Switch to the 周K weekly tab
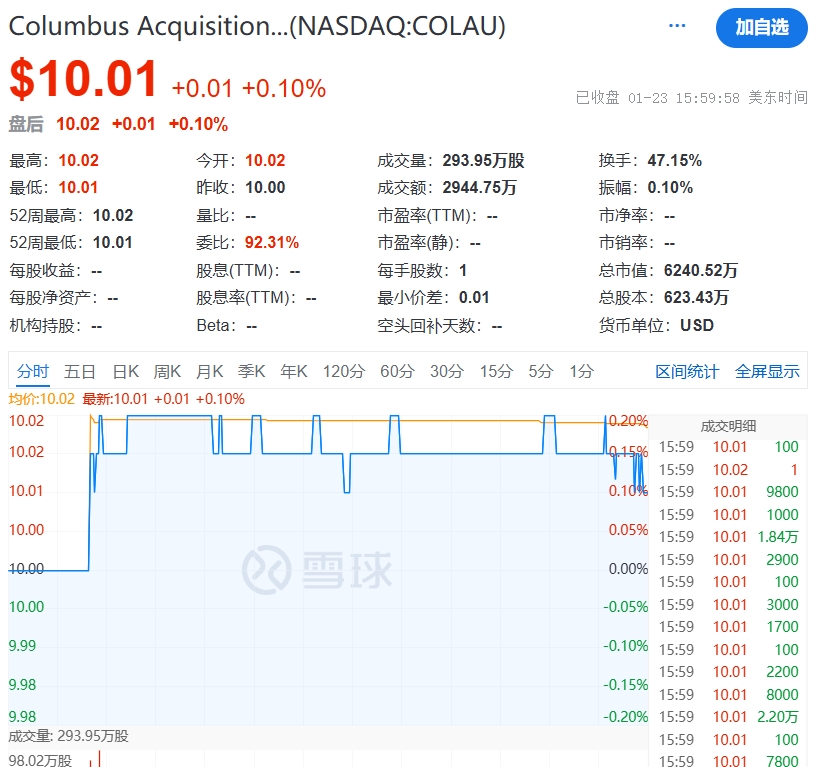The height and width of the screenshot is (767, 821). (167, 370)
